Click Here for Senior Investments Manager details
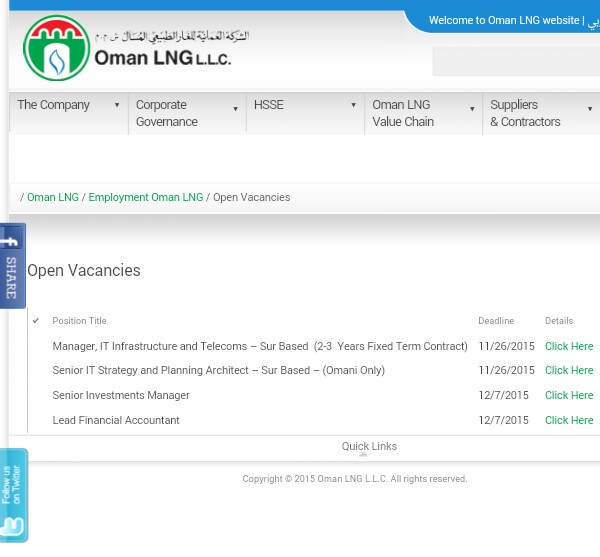Image resolution: width=600 pixels, height=557 pixels. pyautogui.click(x=568, y=395)
